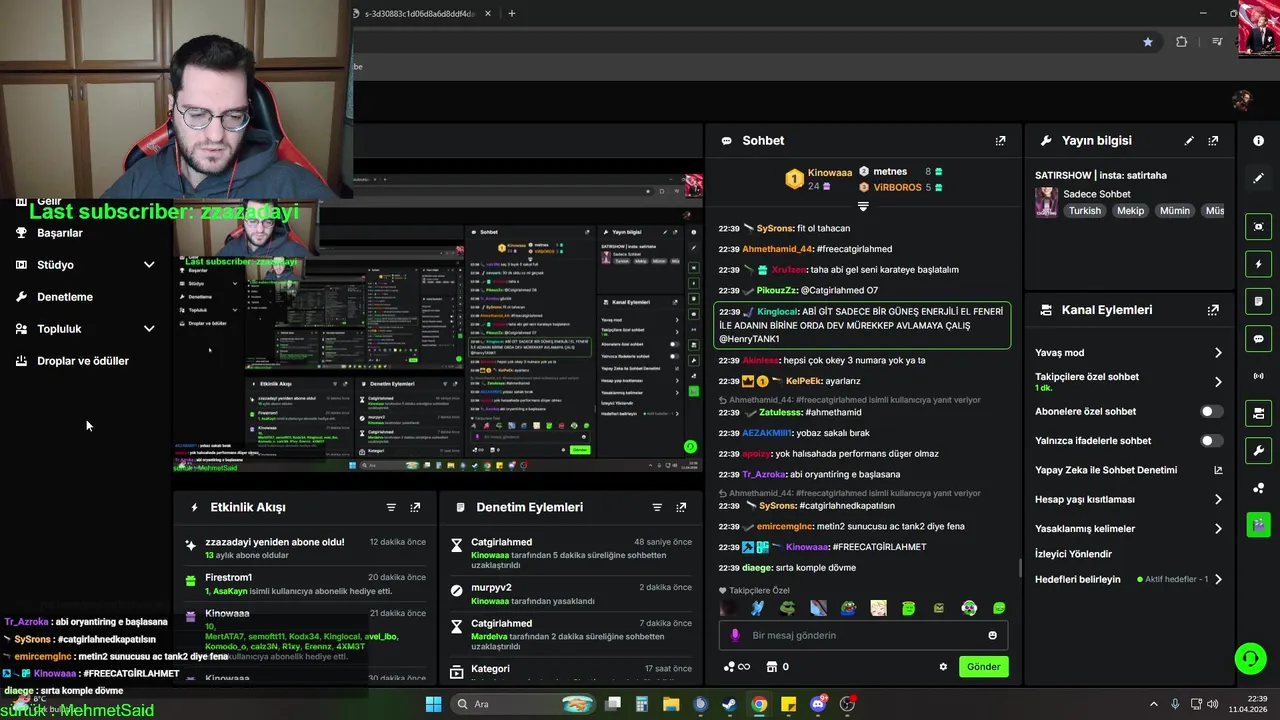The image size is (1280, 720).
Task: Click the green Gönder send button
Action: click(x=983, y=667)
